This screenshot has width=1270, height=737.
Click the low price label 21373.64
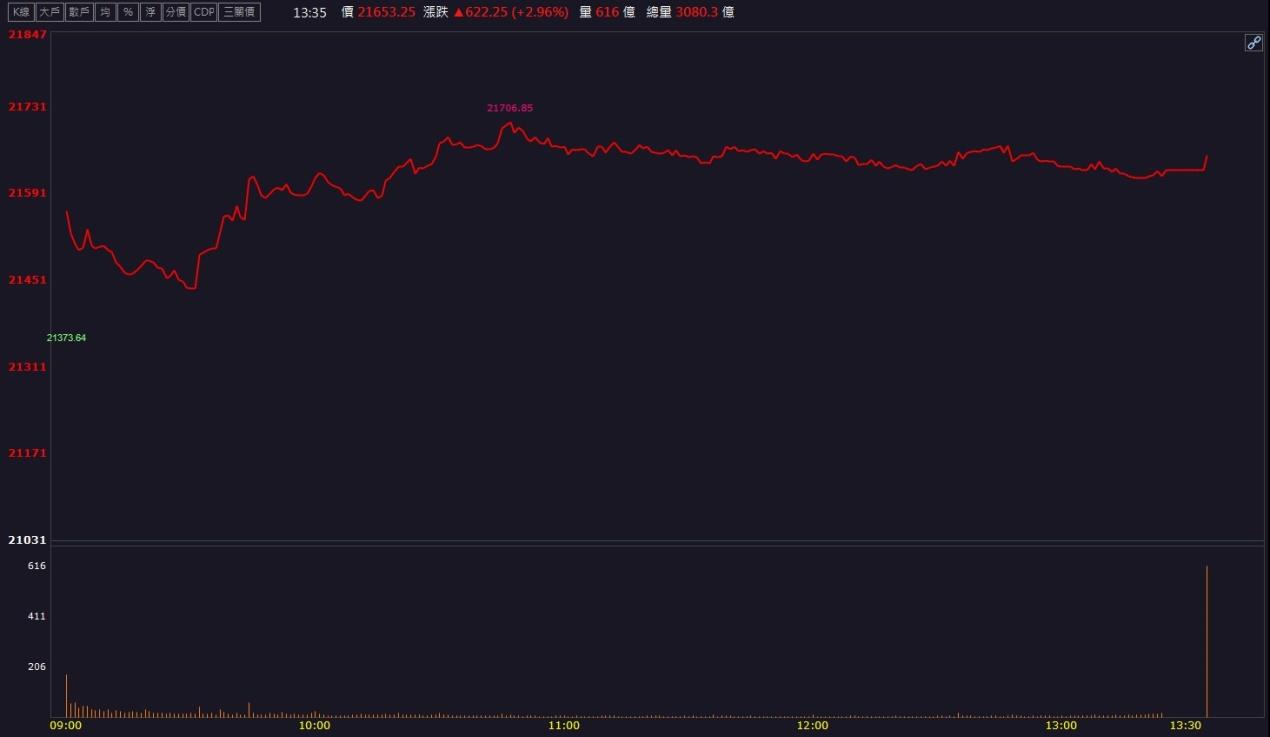(x=66, y=338)
